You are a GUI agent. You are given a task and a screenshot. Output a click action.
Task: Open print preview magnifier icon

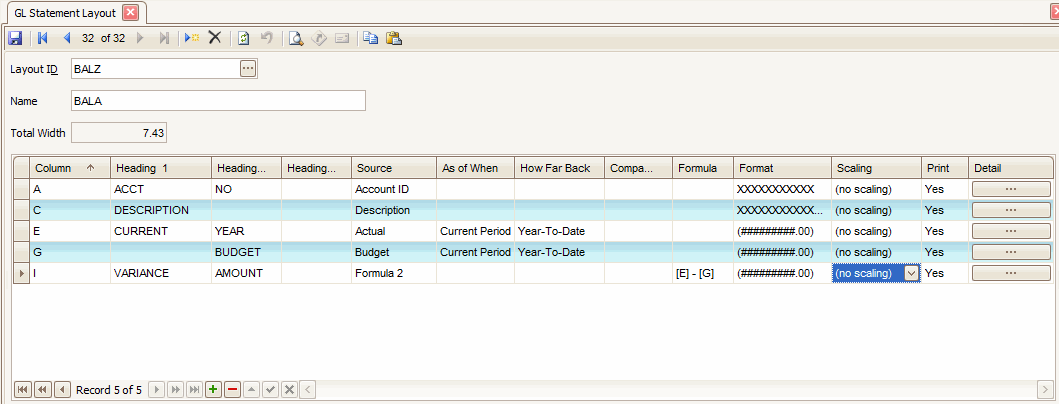[x=296, y=38]
